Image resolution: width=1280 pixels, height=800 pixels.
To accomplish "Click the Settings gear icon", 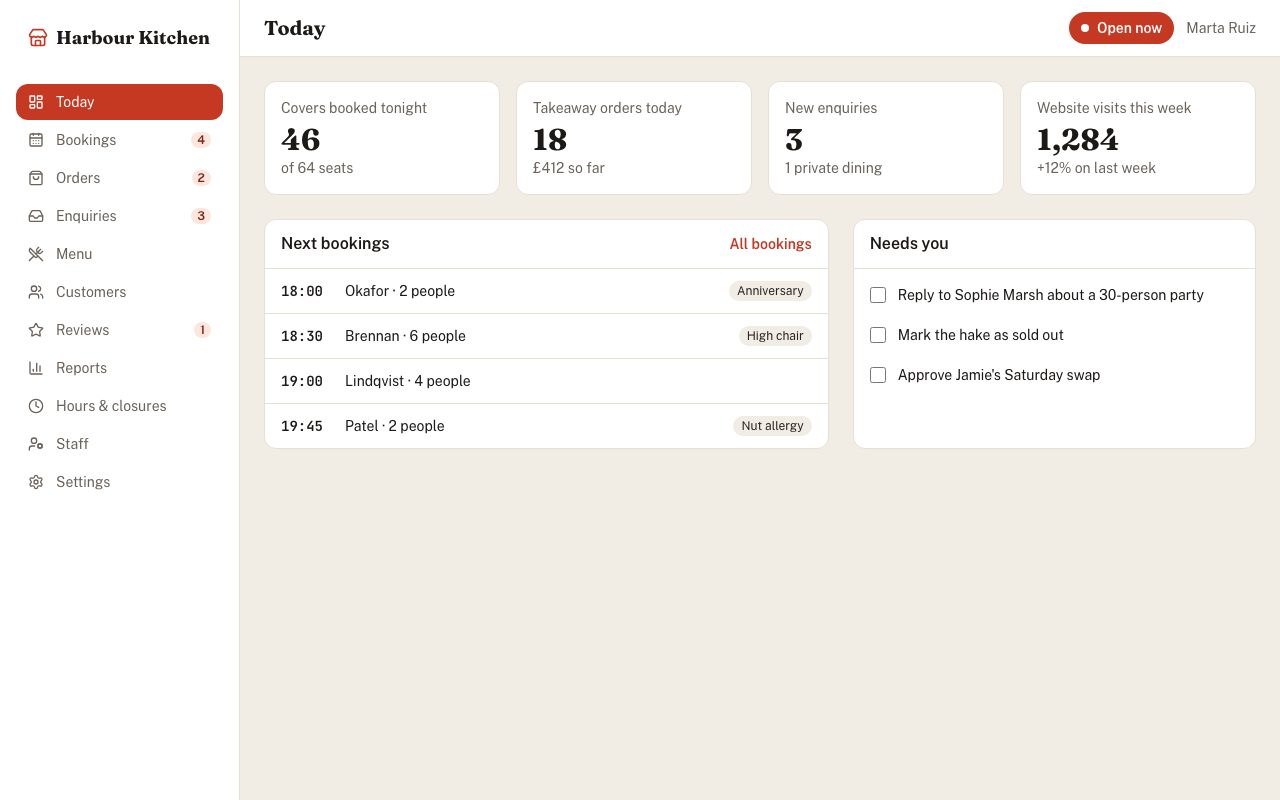I will pos(36,482).
